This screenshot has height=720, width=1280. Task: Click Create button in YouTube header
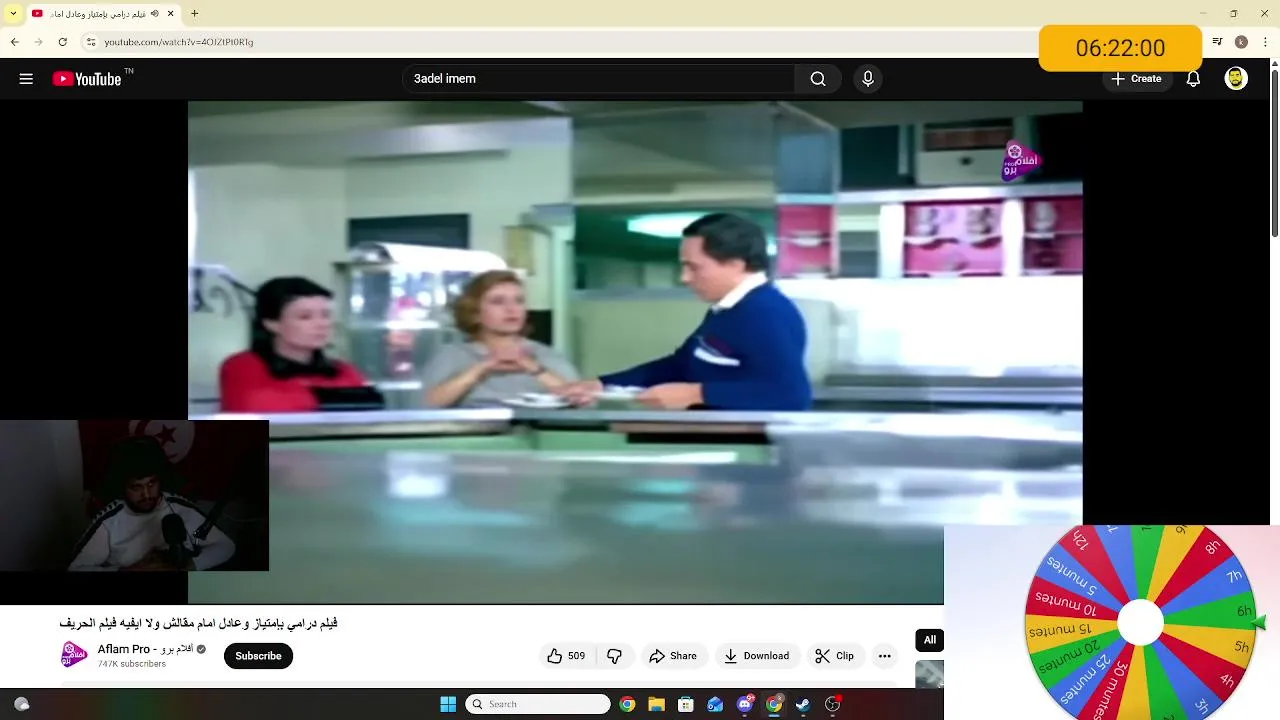(1136, 79)
